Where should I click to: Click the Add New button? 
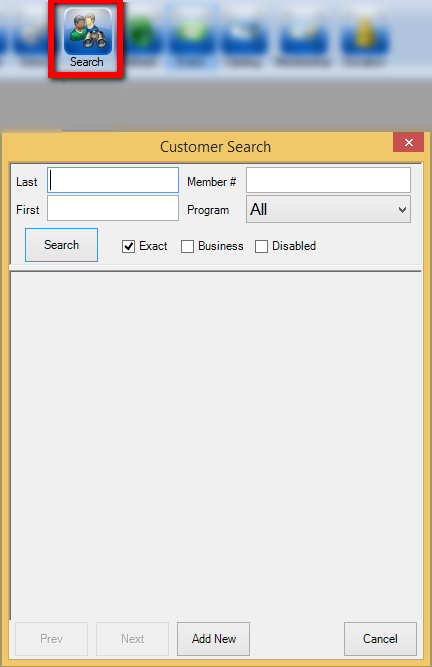coord(213,639)
